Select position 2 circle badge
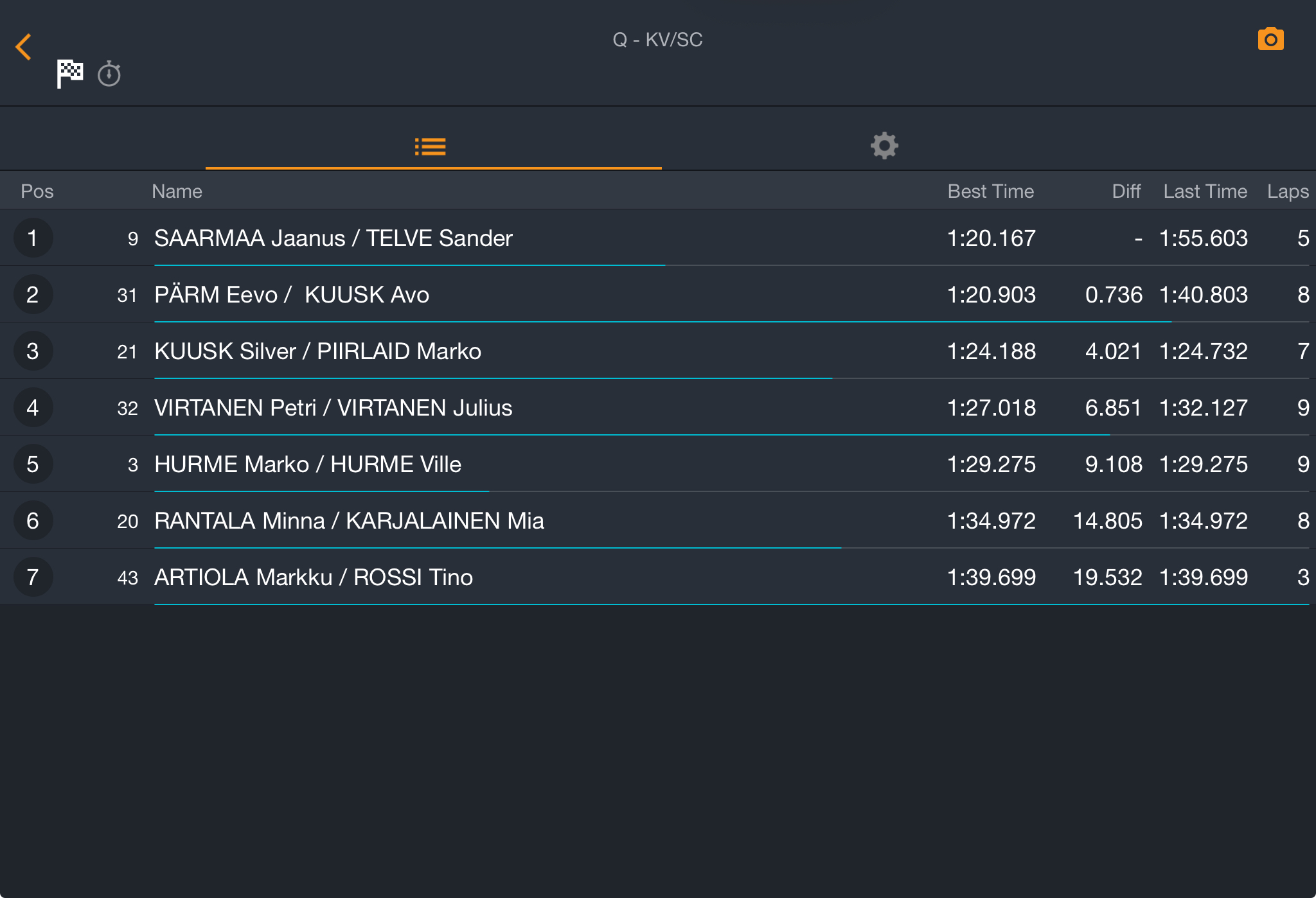1316x898 pixels. tap(33, 294)
